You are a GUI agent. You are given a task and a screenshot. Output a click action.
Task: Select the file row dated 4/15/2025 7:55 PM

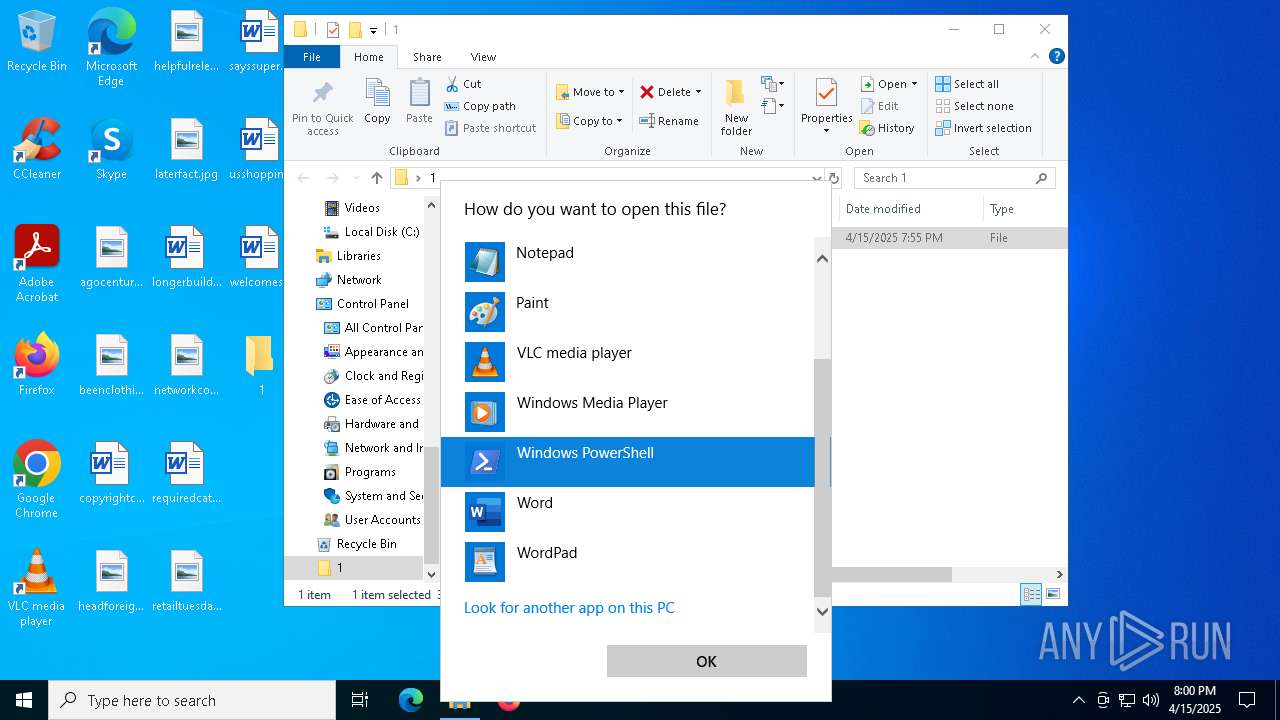pyautogui.click(x=950, y=238)
